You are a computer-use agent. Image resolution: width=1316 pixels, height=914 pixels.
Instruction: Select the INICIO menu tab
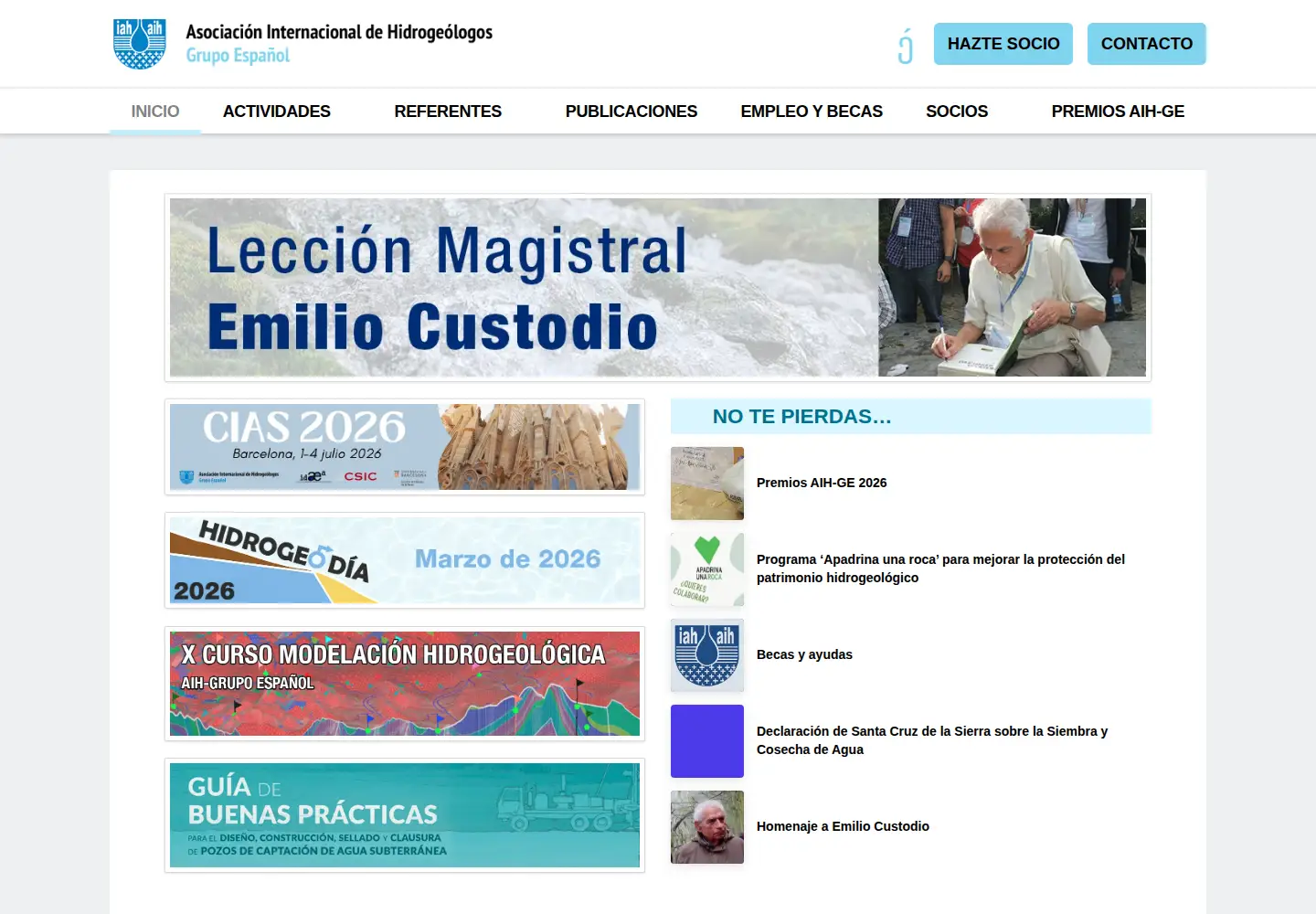click(155, 112)
